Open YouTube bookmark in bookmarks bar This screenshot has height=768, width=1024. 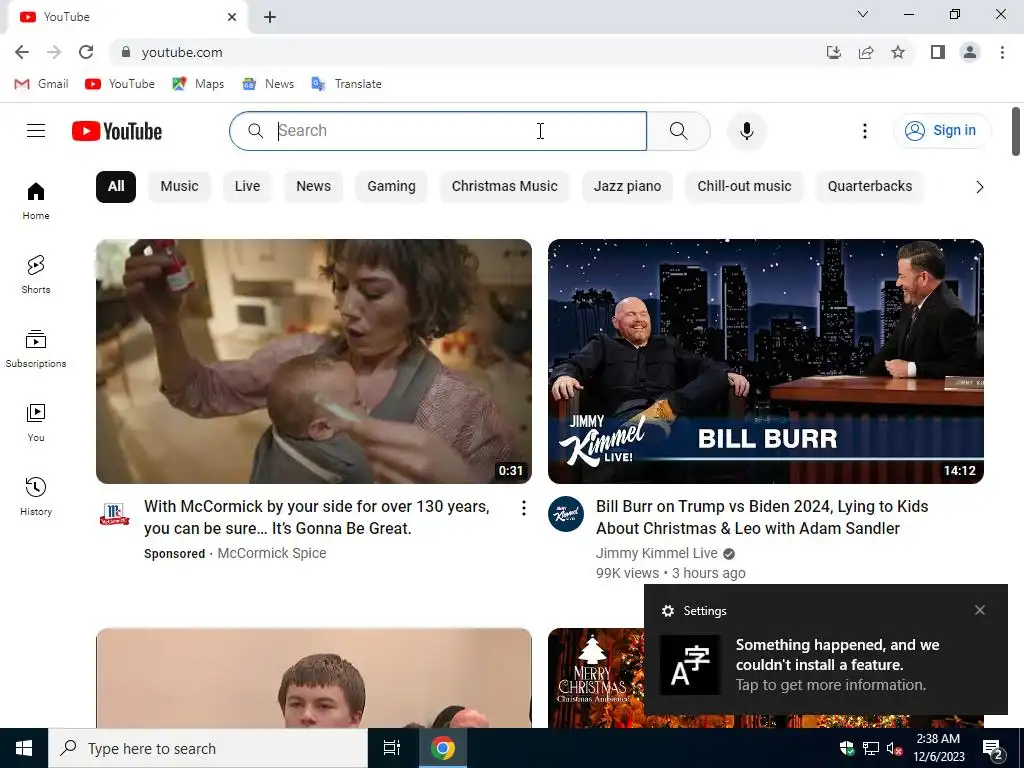120,84
